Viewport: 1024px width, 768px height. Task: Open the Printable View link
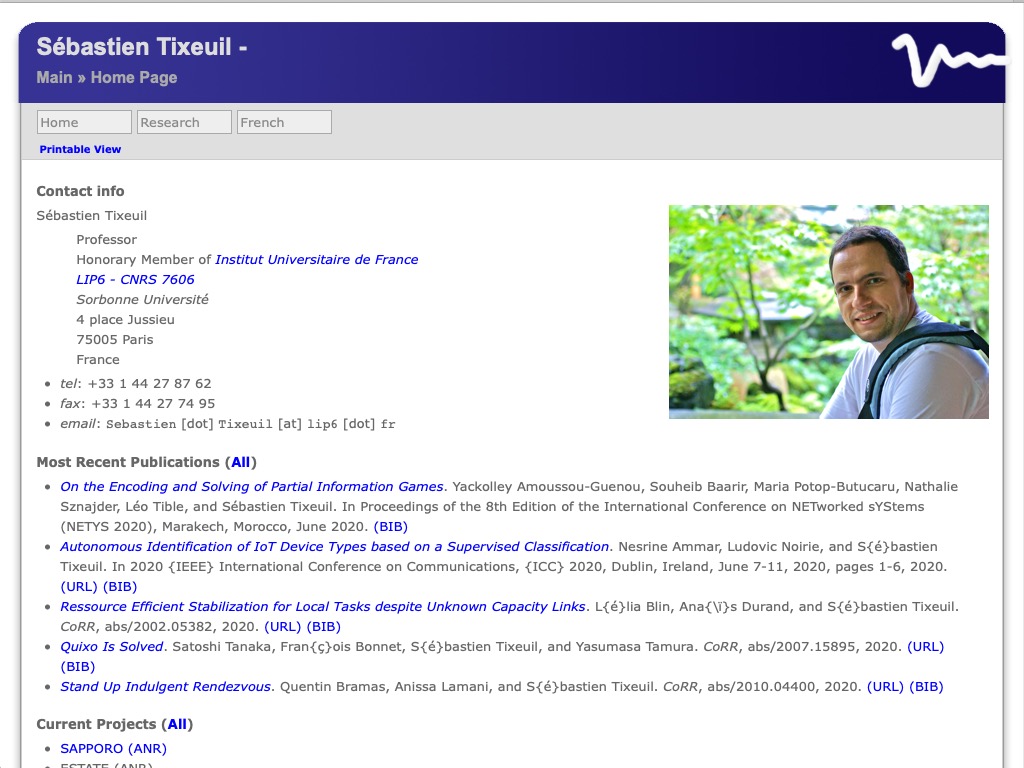point(80,149)
